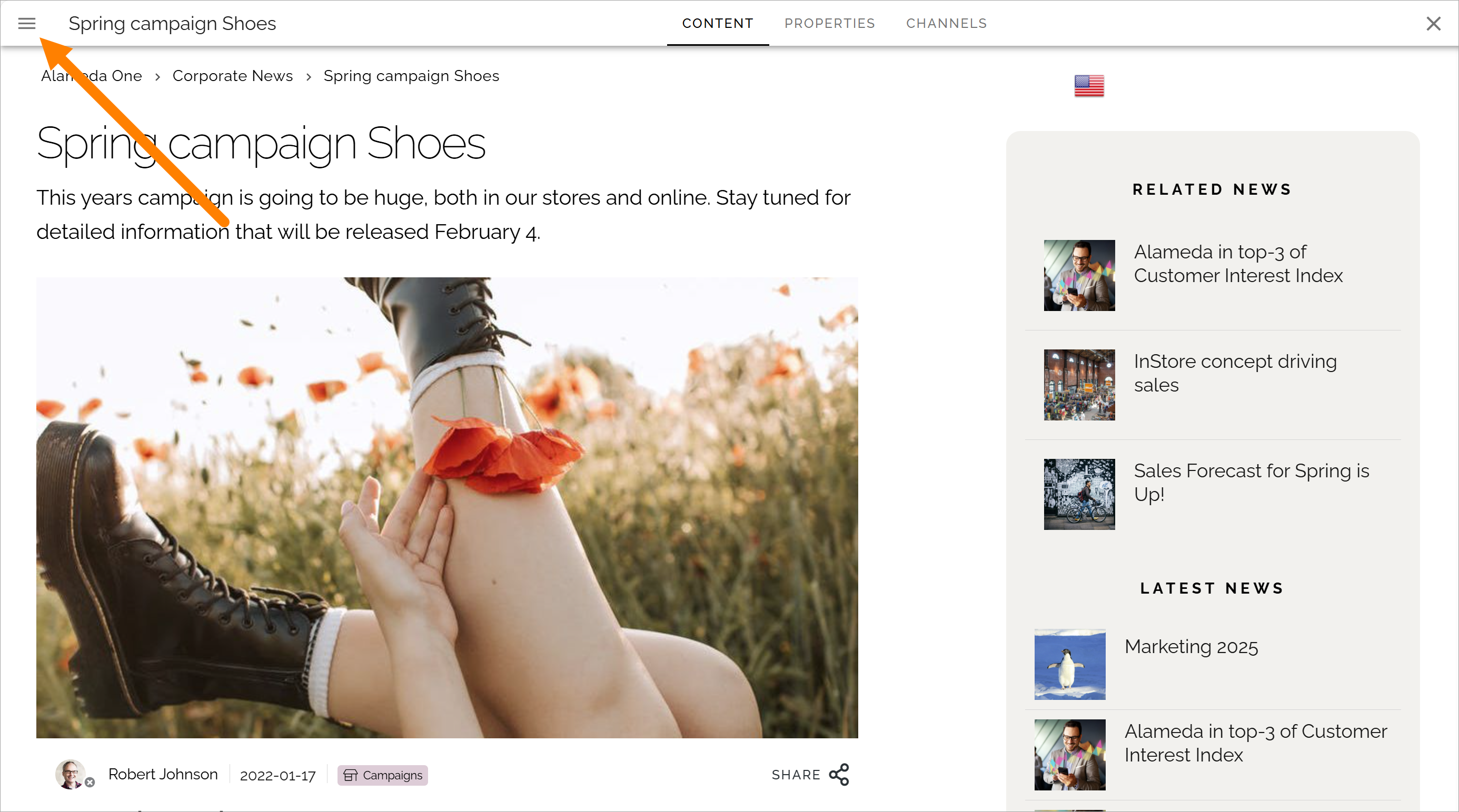Click the Spring campaign Shoes toolbar title
This screenshot has width=1459, height=812.
[x=172, y=23]
